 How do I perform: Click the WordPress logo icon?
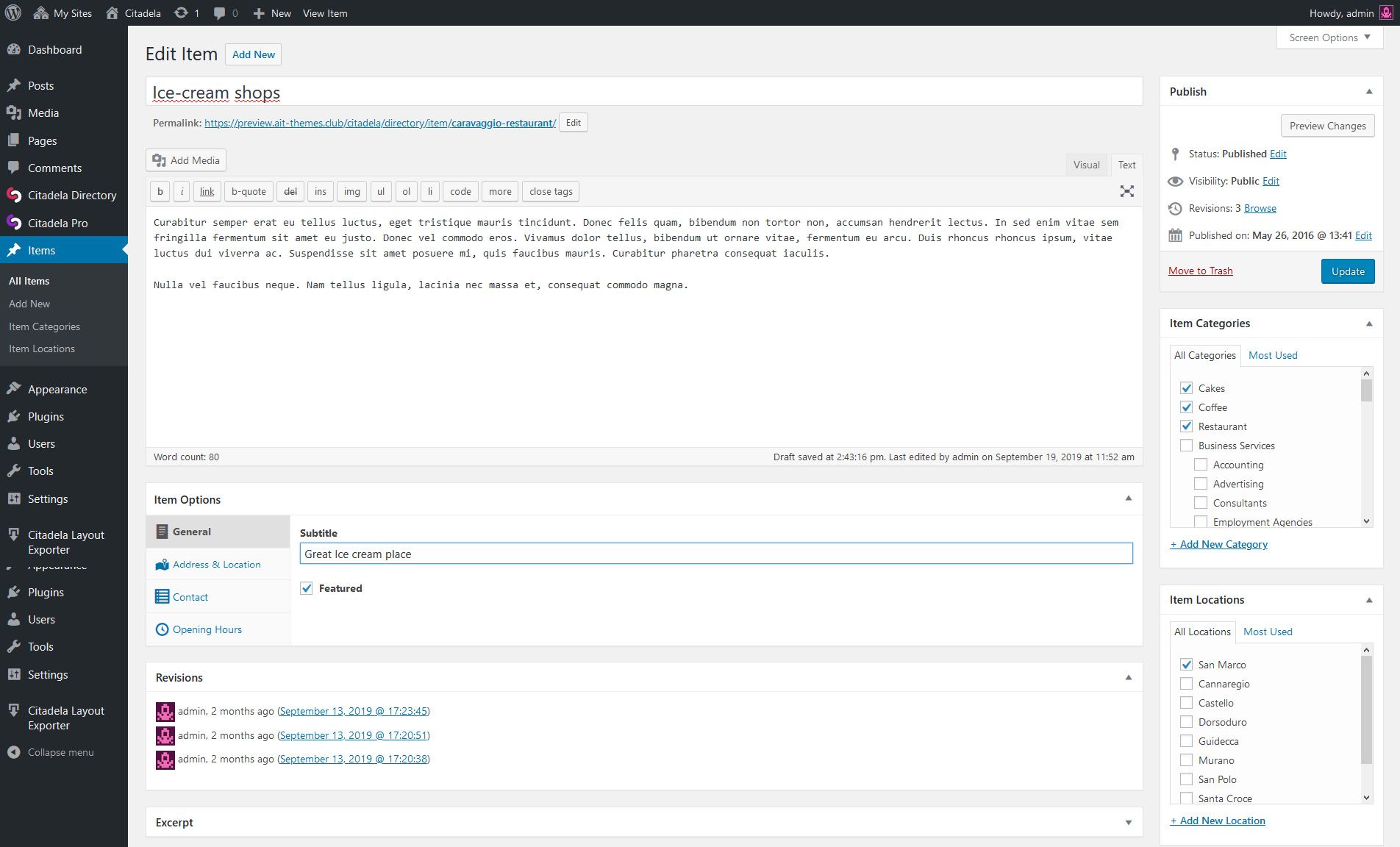click(x=13, y=12)
